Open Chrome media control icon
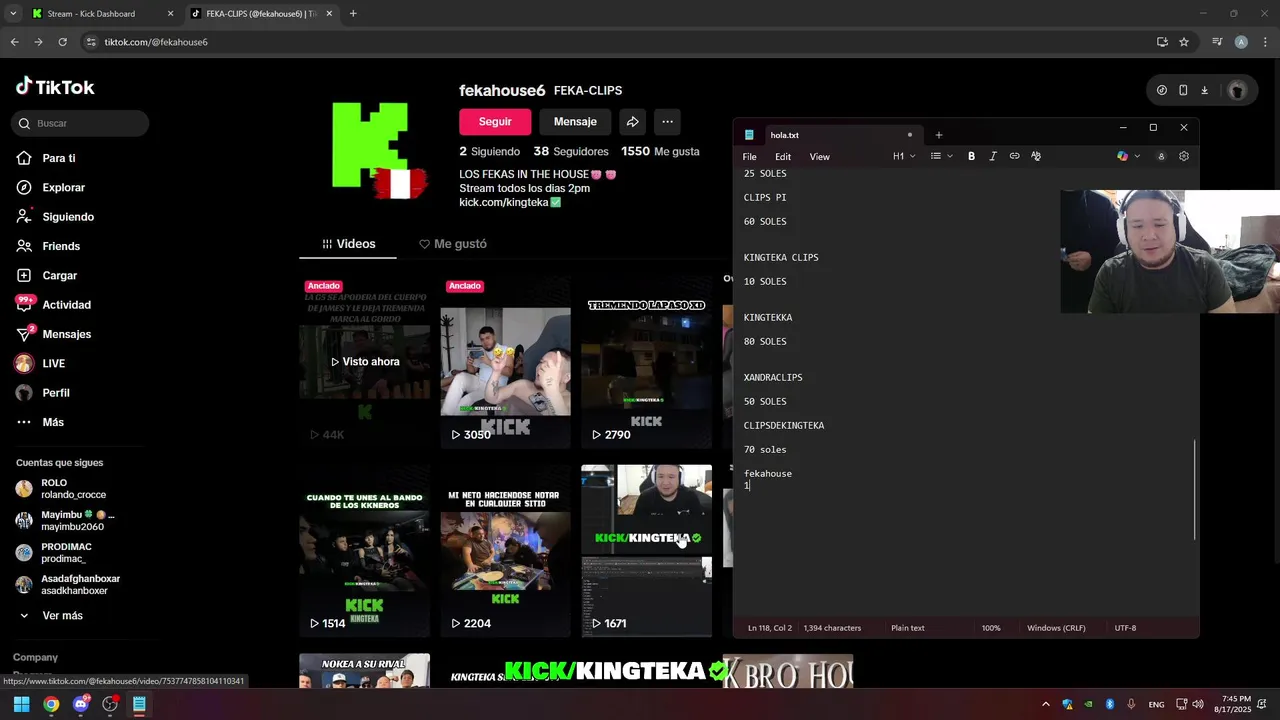 pyautogui.click(x=1217, y=42)
